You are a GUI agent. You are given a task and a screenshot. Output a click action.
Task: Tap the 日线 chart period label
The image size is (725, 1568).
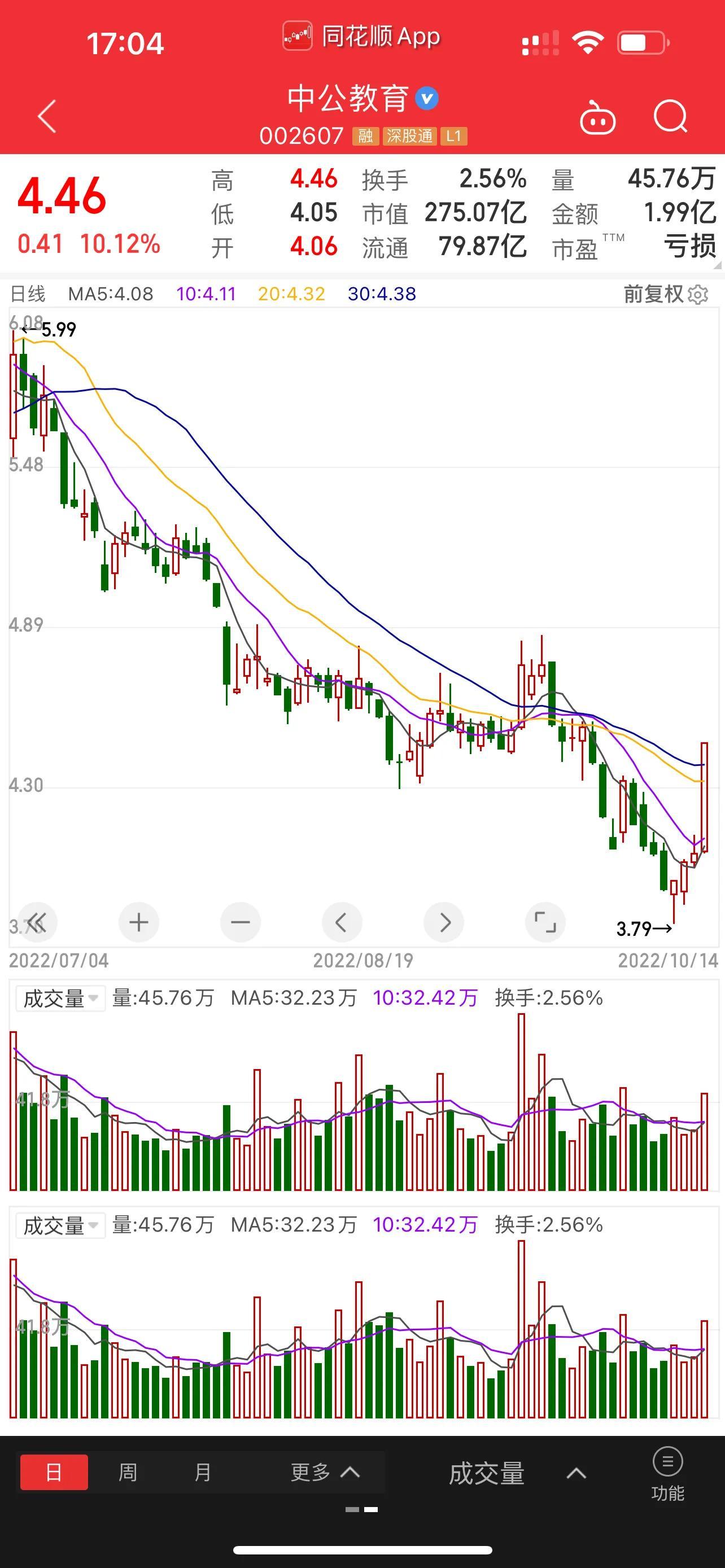tap(28, 294)
